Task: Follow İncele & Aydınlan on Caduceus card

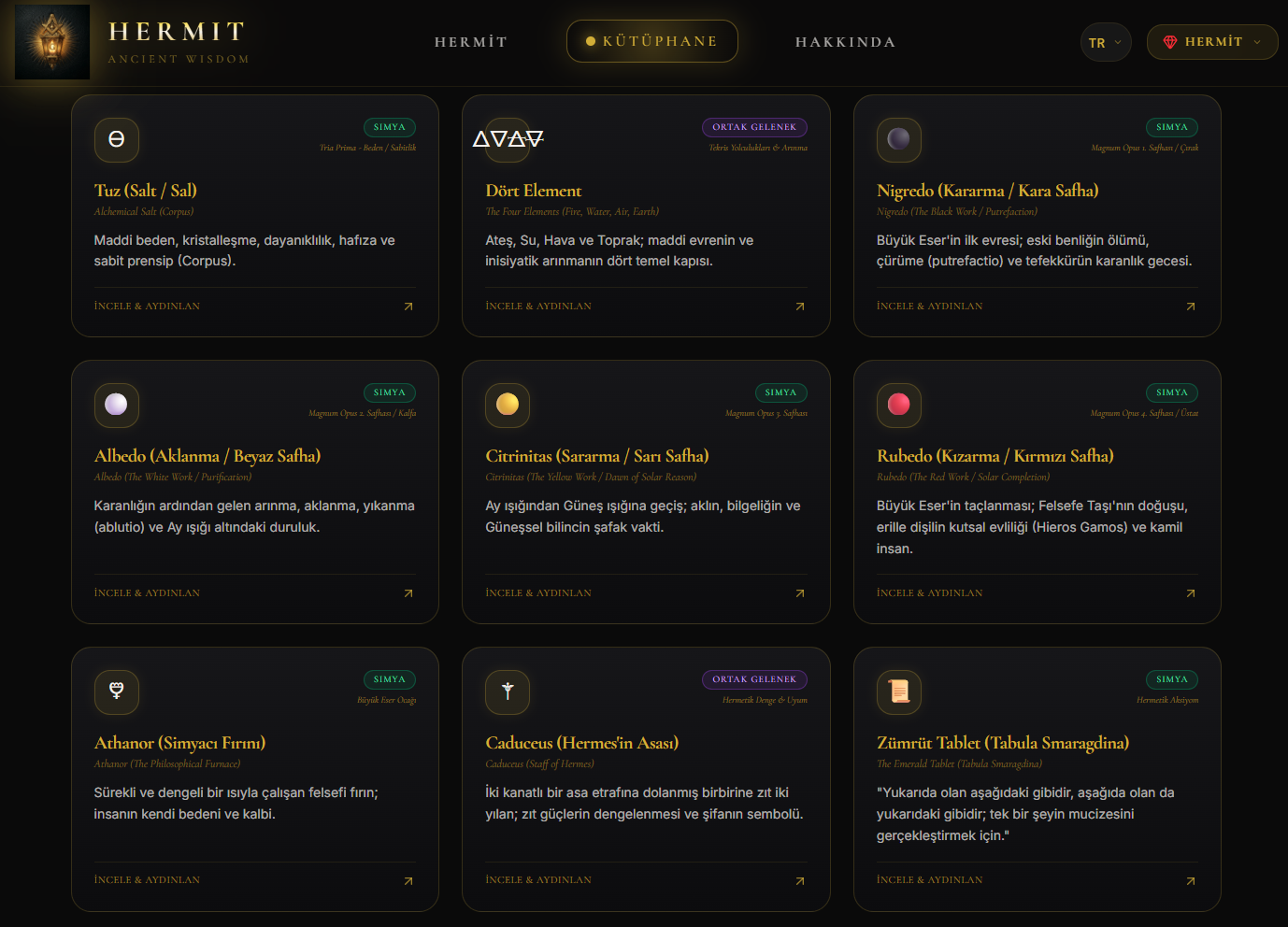Action: (538, 880)
